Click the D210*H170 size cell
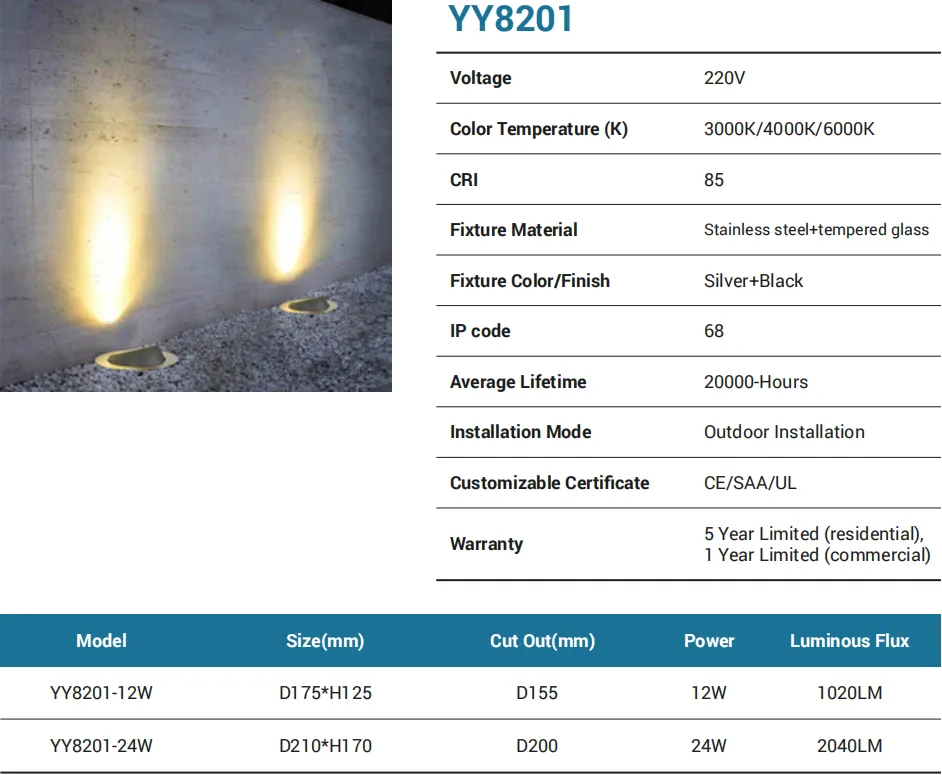 [325, 746]
